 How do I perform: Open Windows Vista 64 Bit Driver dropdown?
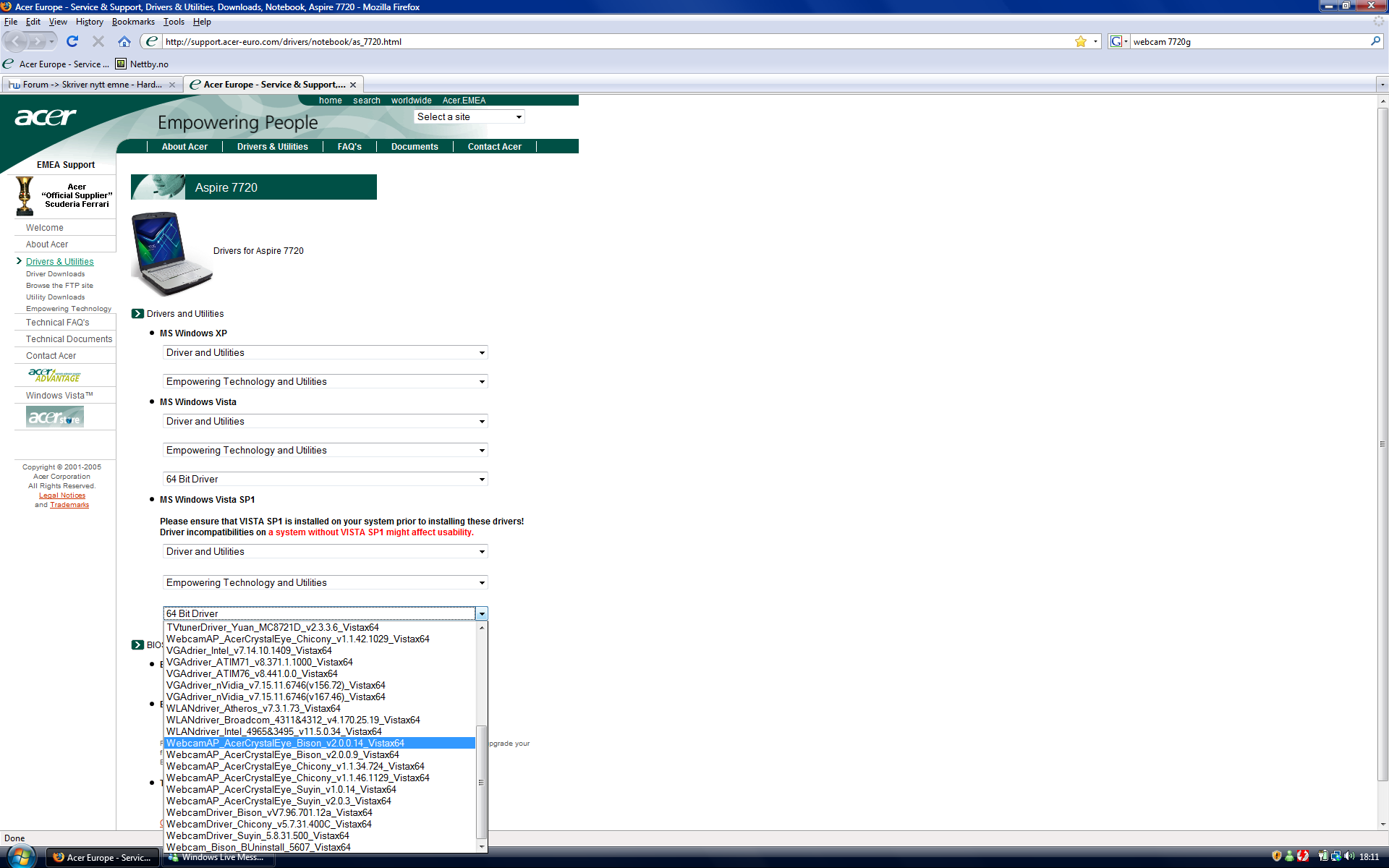click(x=326, y=479)
